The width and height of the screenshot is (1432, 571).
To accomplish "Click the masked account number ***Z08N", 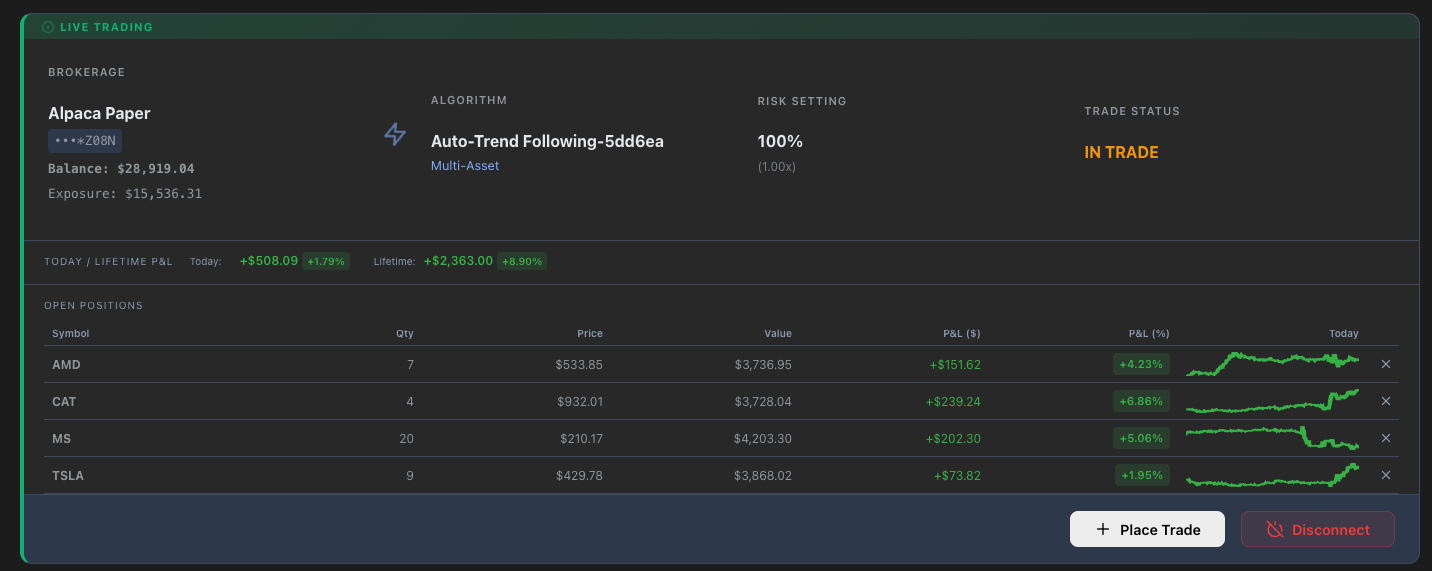I will 85,141.
